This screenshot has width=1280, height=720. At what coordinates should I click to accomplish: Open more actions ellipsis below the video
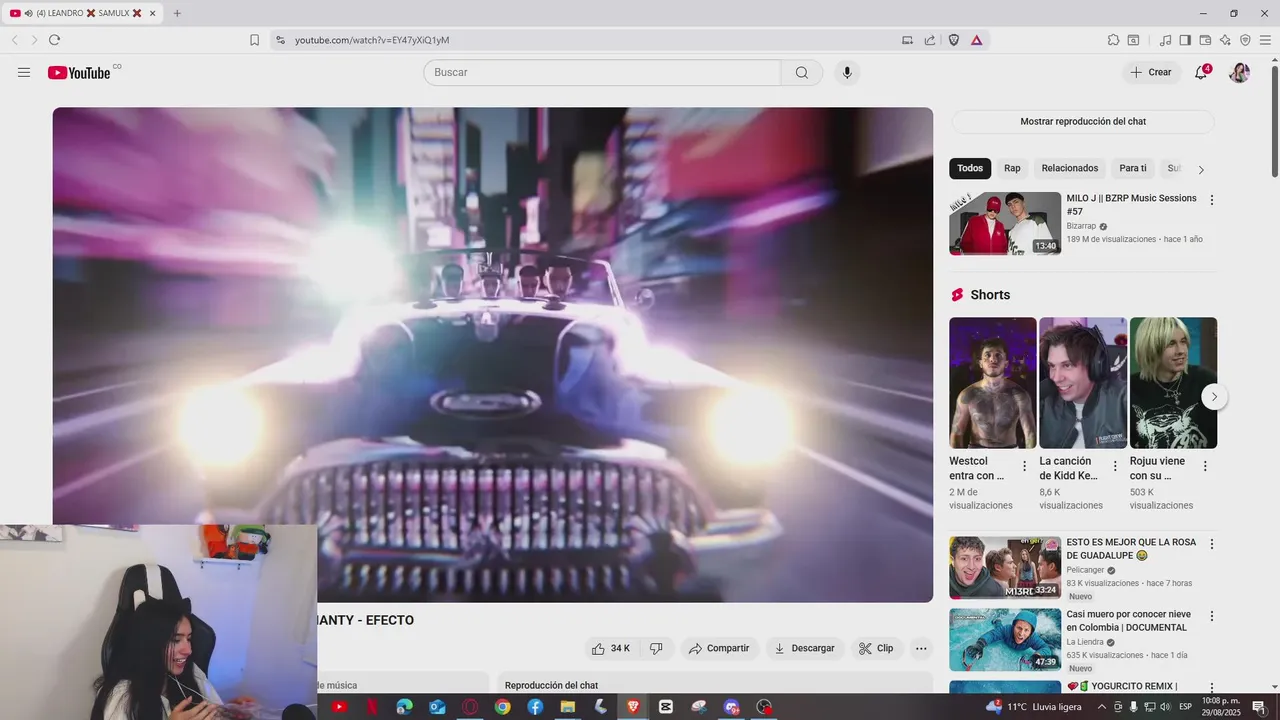click(921, 648)
